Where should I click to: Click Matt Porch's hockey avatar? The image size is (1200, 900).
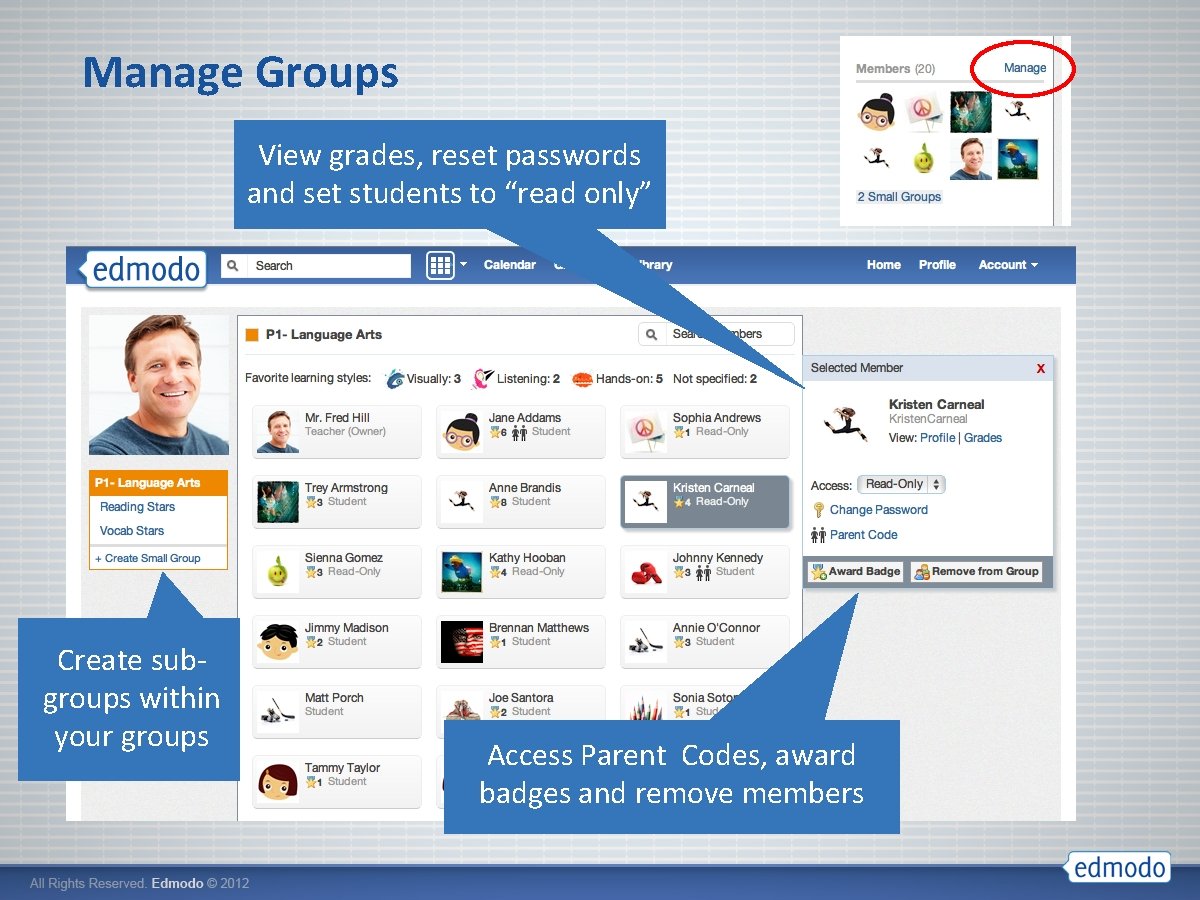point(278,712)
